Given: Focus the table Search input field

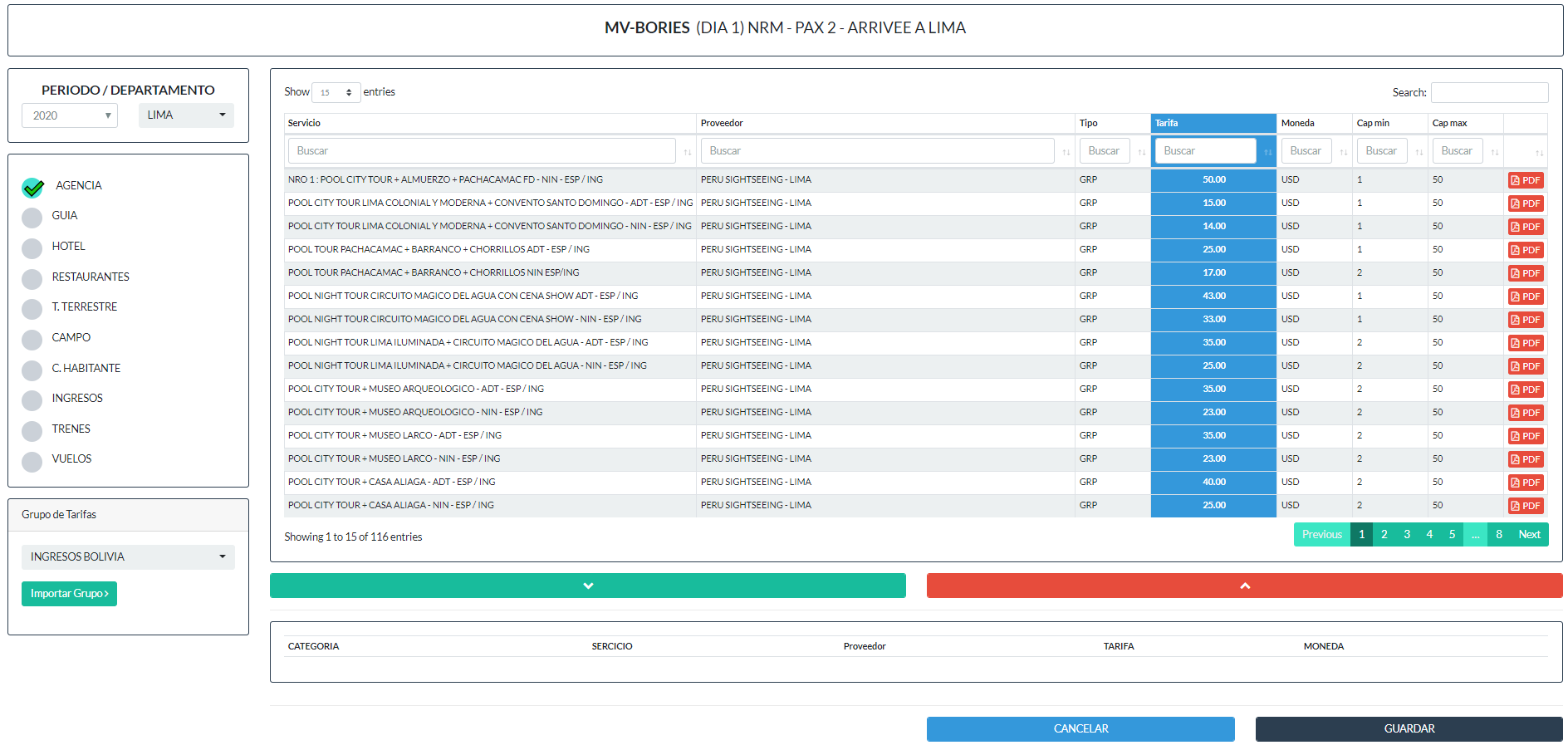Looking at the screenshot, I should (1489, 92).
